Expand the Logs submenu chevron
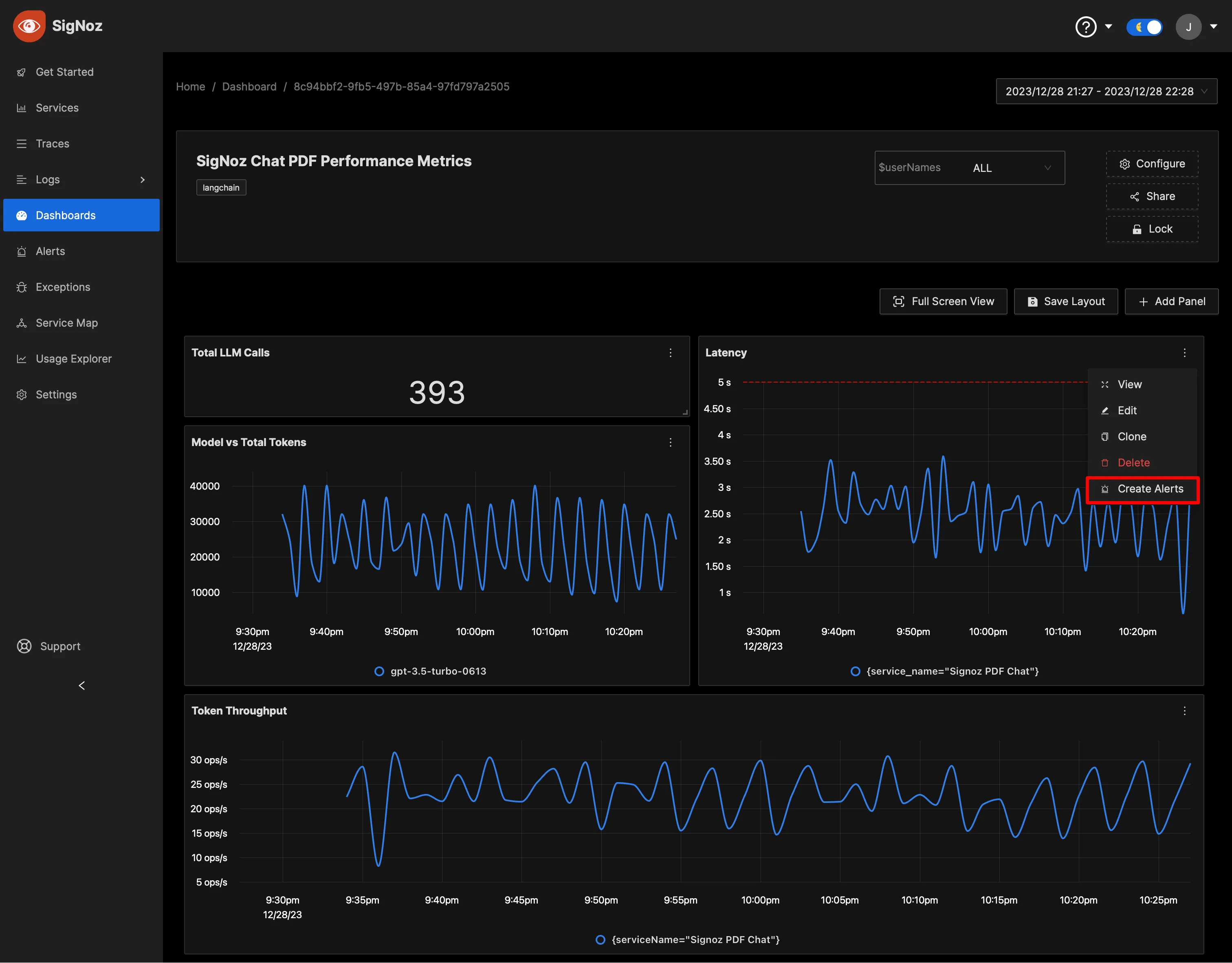This screenshot has width=1232, height=963. click(x=143, y=179)
